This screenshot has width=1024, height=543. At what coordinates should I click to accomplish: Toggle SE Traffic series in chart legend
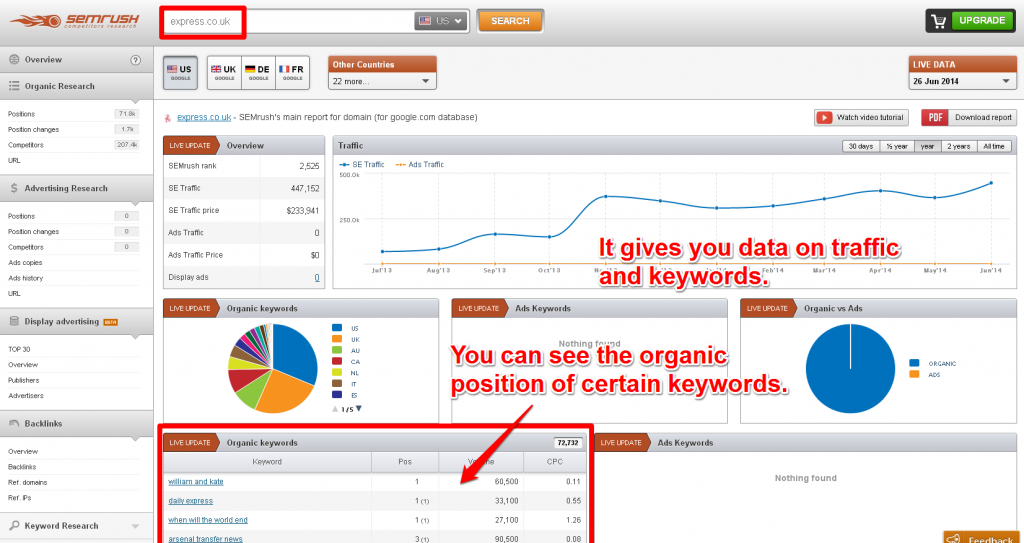click(x=362, y=165)
